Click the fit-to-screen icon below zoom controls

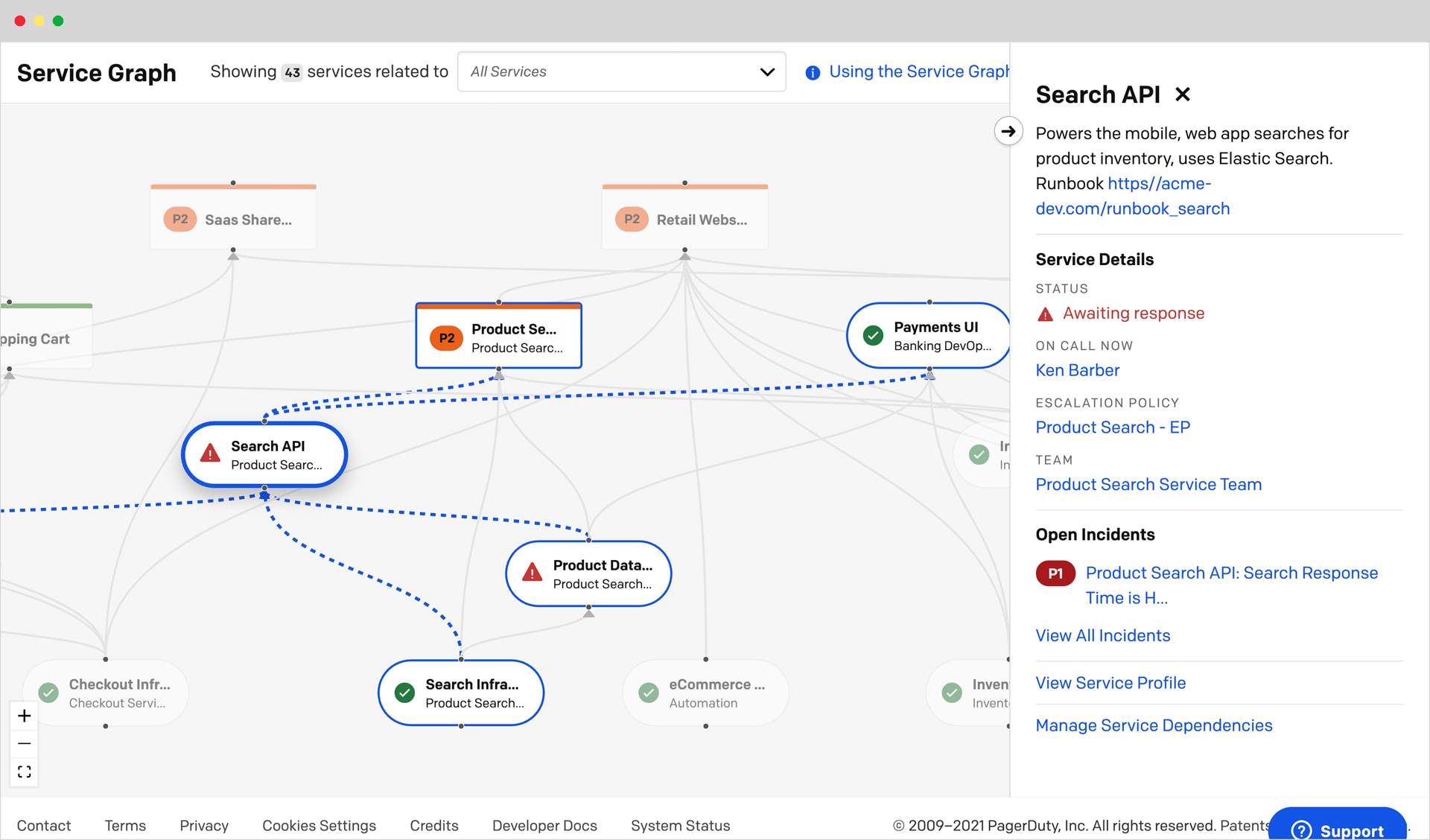pos(24,771)
